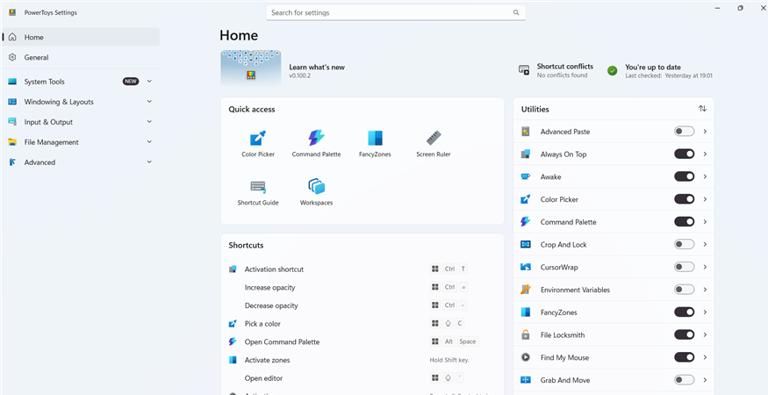This screenshot has height=395, width=768.
Task: Enable the Advanced Paste toggle
Action: pos(684,131)
